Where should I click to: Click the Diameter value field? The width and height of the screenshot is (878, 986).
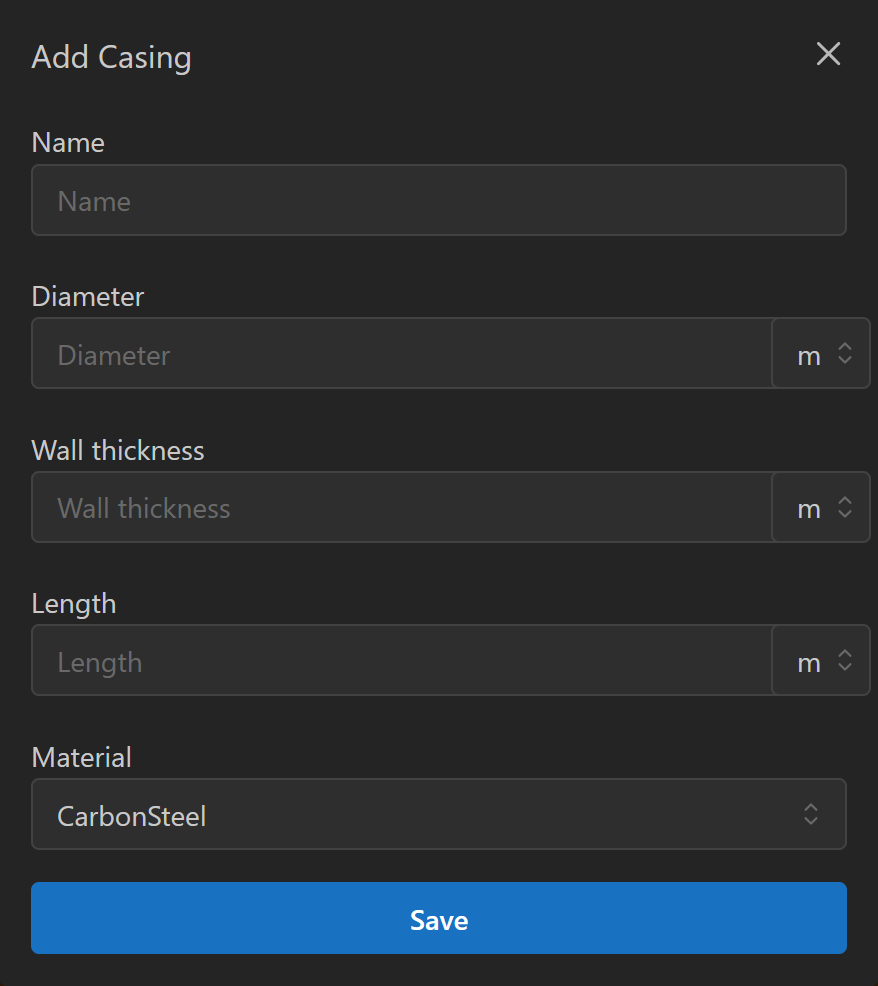coord(400,353)
